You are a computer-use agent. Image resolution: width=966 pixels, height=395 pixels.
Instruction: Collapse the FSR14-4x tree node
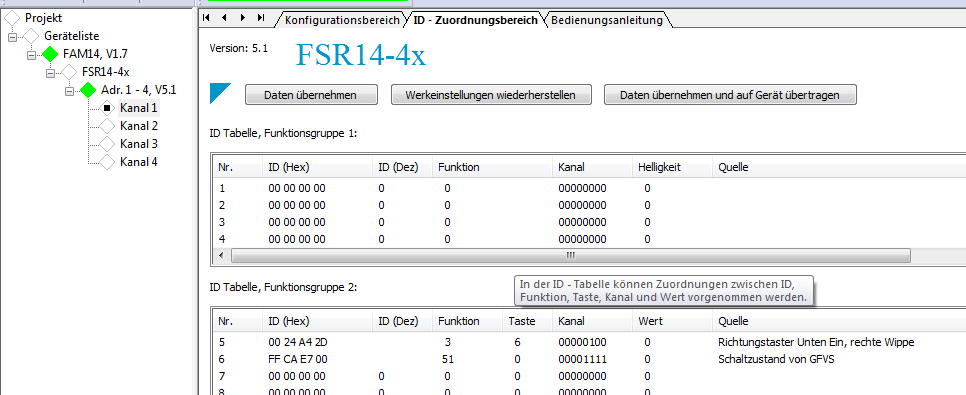pyautogui.click(x=51, y=73)
